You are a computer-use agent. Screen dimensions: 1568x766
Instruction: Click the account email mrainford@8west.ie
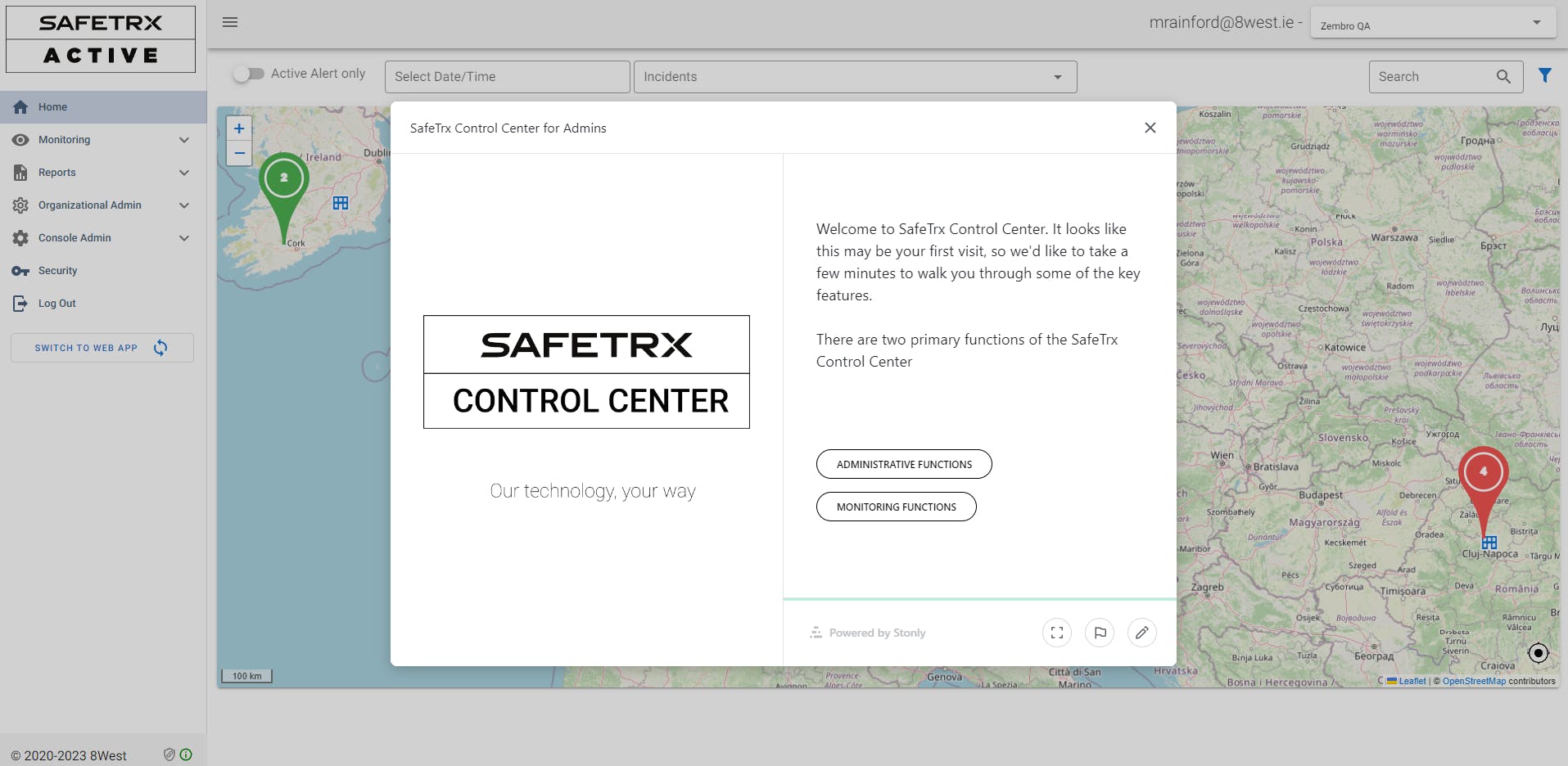click(1221, 23)
